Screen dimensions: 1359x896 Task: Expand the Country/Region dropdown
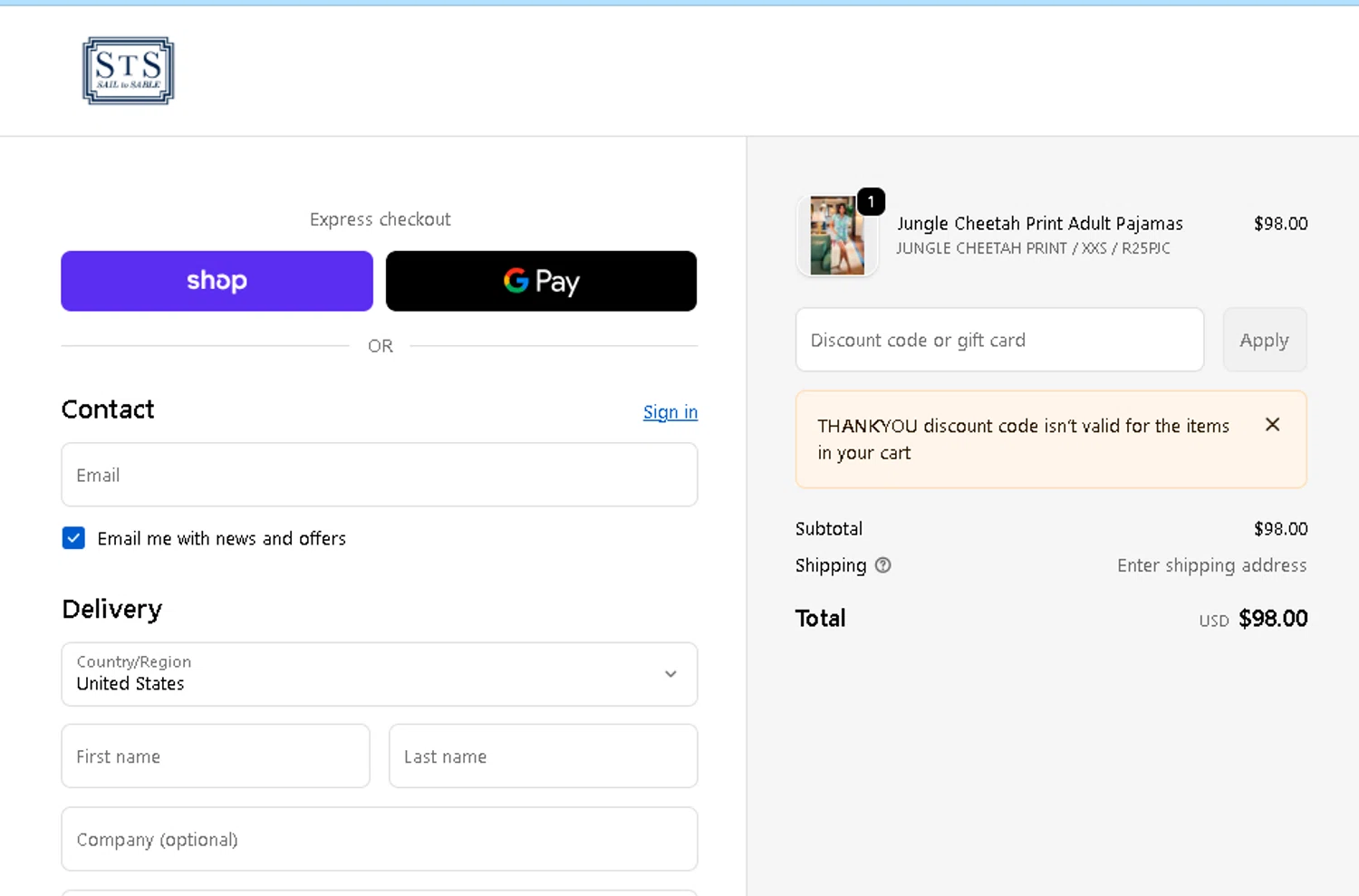(x=380, y=674)
